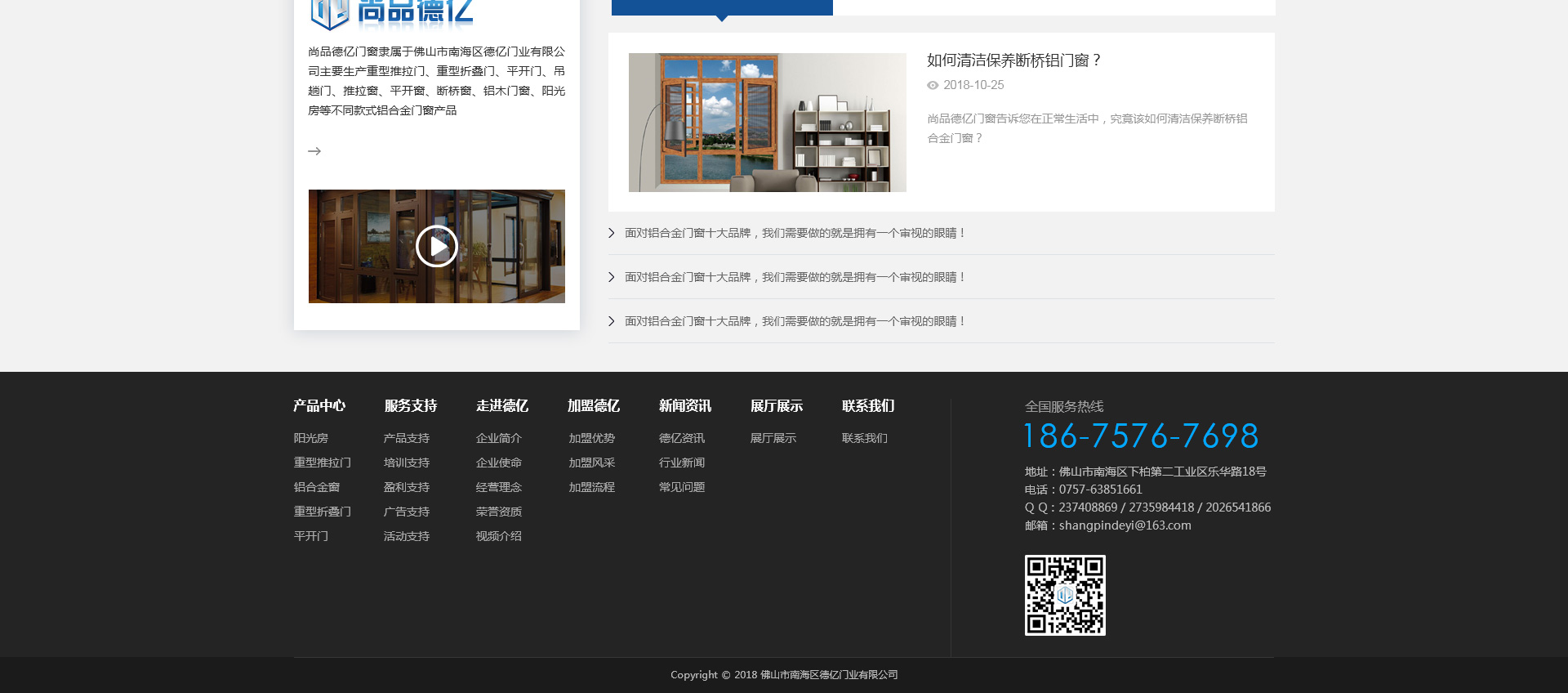Open article 如何清洁保养断桥铝门窗？

[x=1013, y=60]
